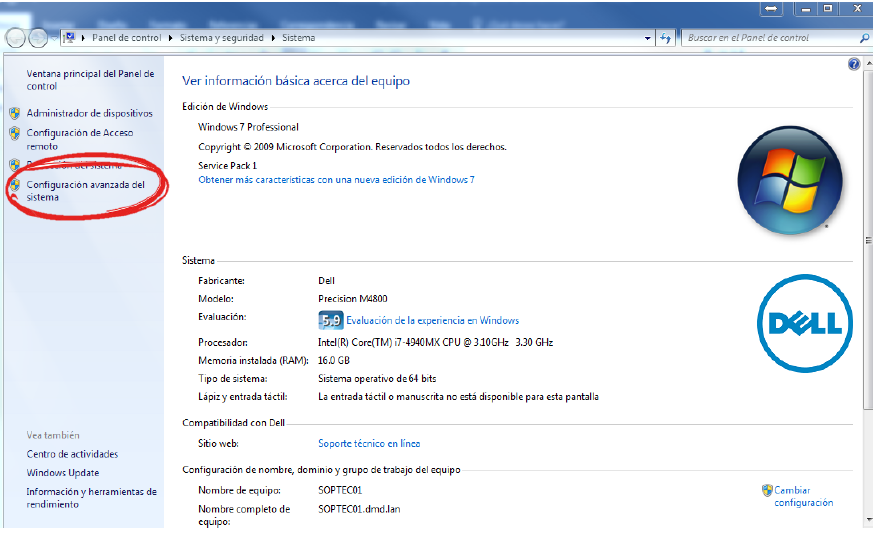Click heading Ver información básica acerca del equipo
This screenshot has height=537, width=877.
pyautogui.click(x=296, y=81)
